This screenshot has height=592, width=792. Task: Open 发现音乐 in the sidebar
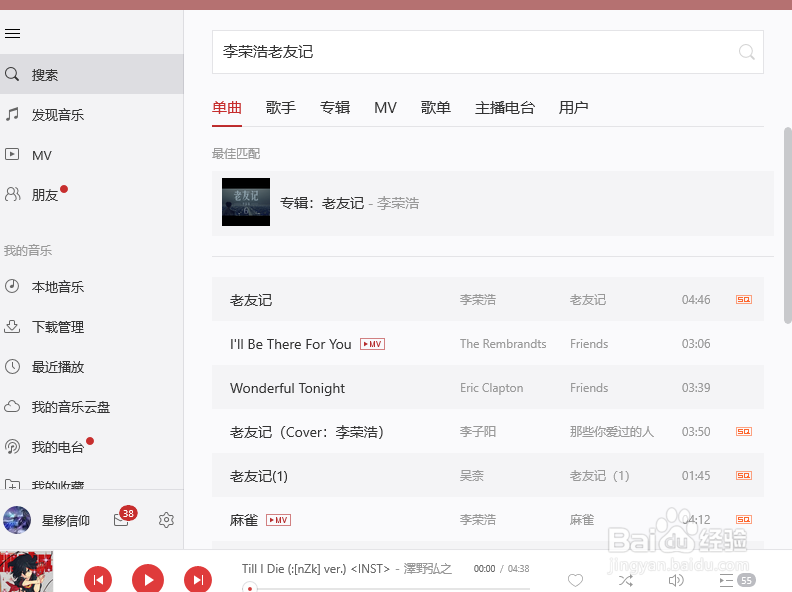click(x=91, y=115)
